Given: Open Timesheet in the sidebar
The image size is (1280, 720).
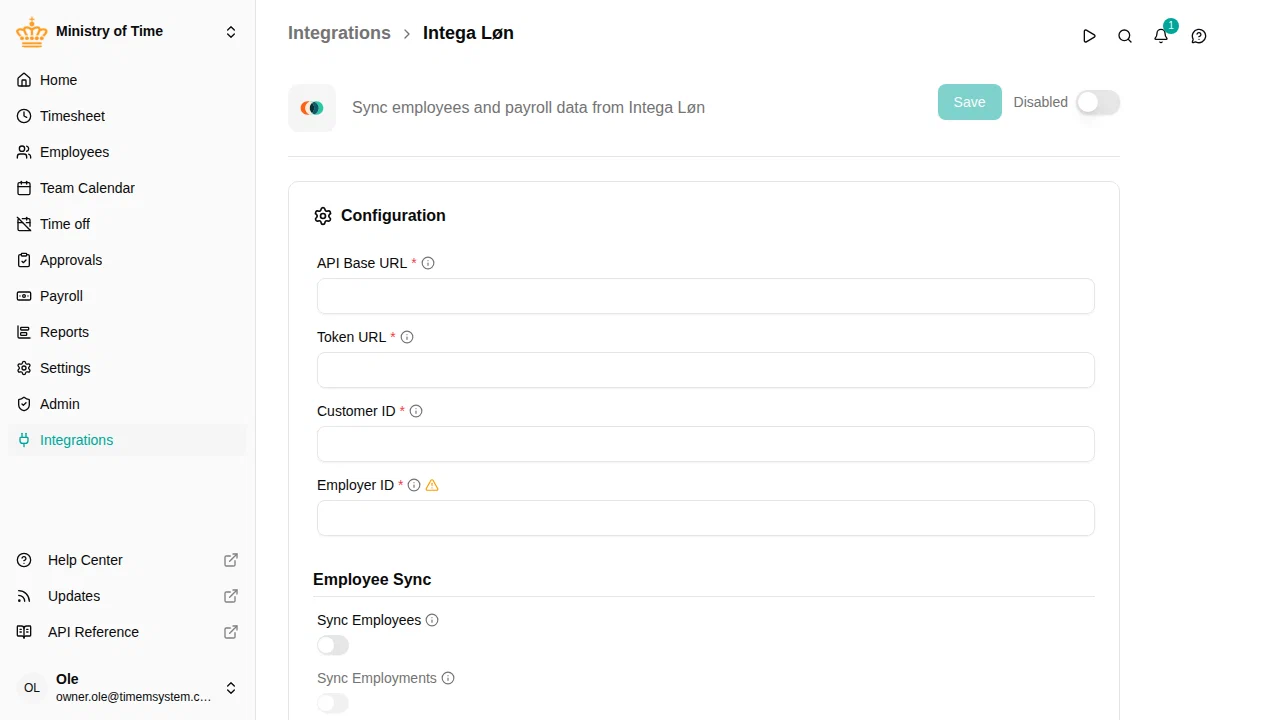Looking at the screenshot, I should pyautogui.click(x=127, y=116).
